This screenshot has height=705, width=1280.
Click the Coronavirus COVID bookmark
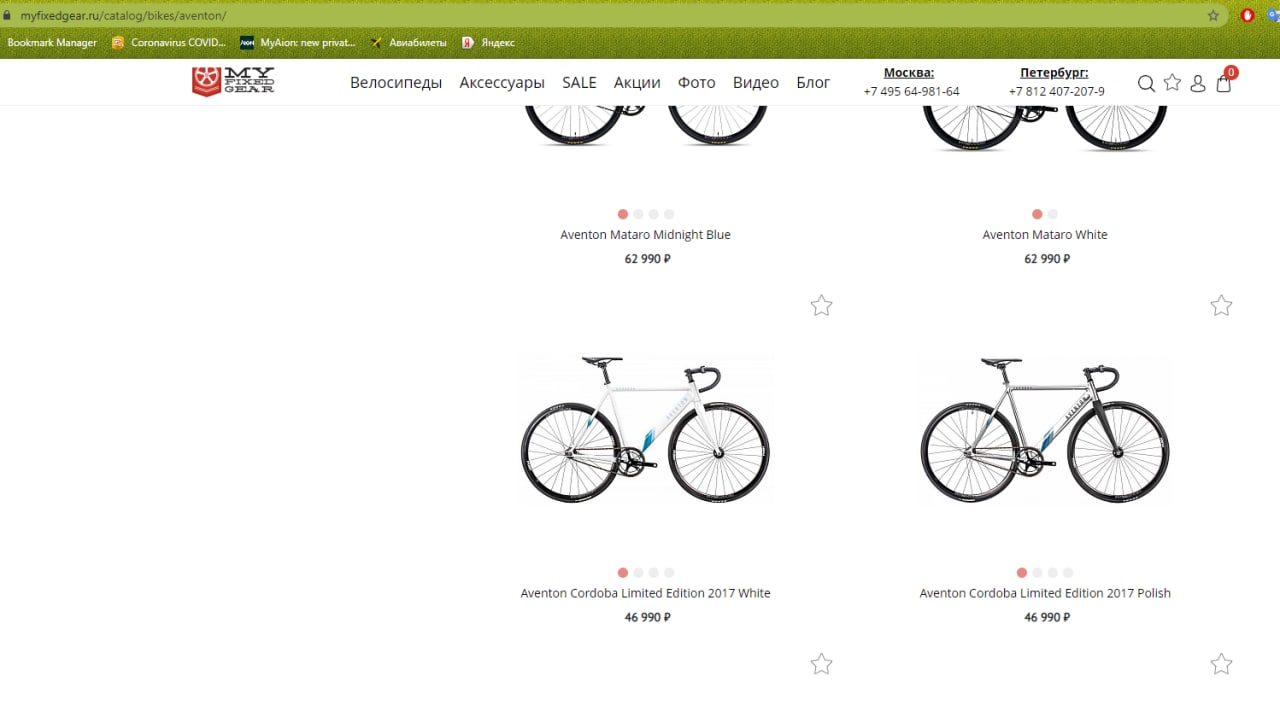(x=169, y=42)
